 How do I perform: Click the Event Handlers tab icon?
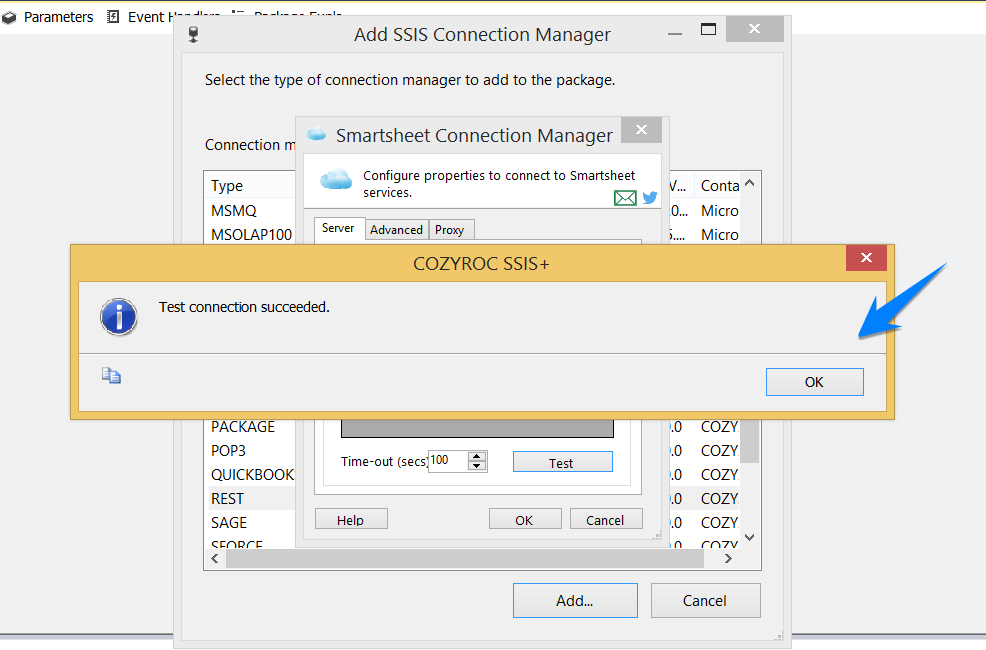[113, 16]
